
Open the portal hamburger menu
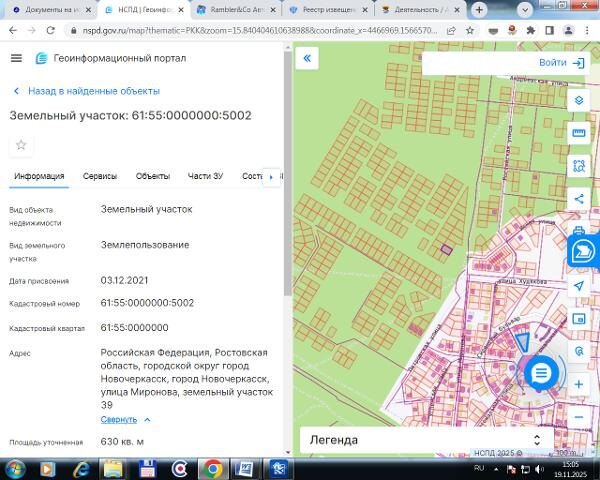coord(16,58)
